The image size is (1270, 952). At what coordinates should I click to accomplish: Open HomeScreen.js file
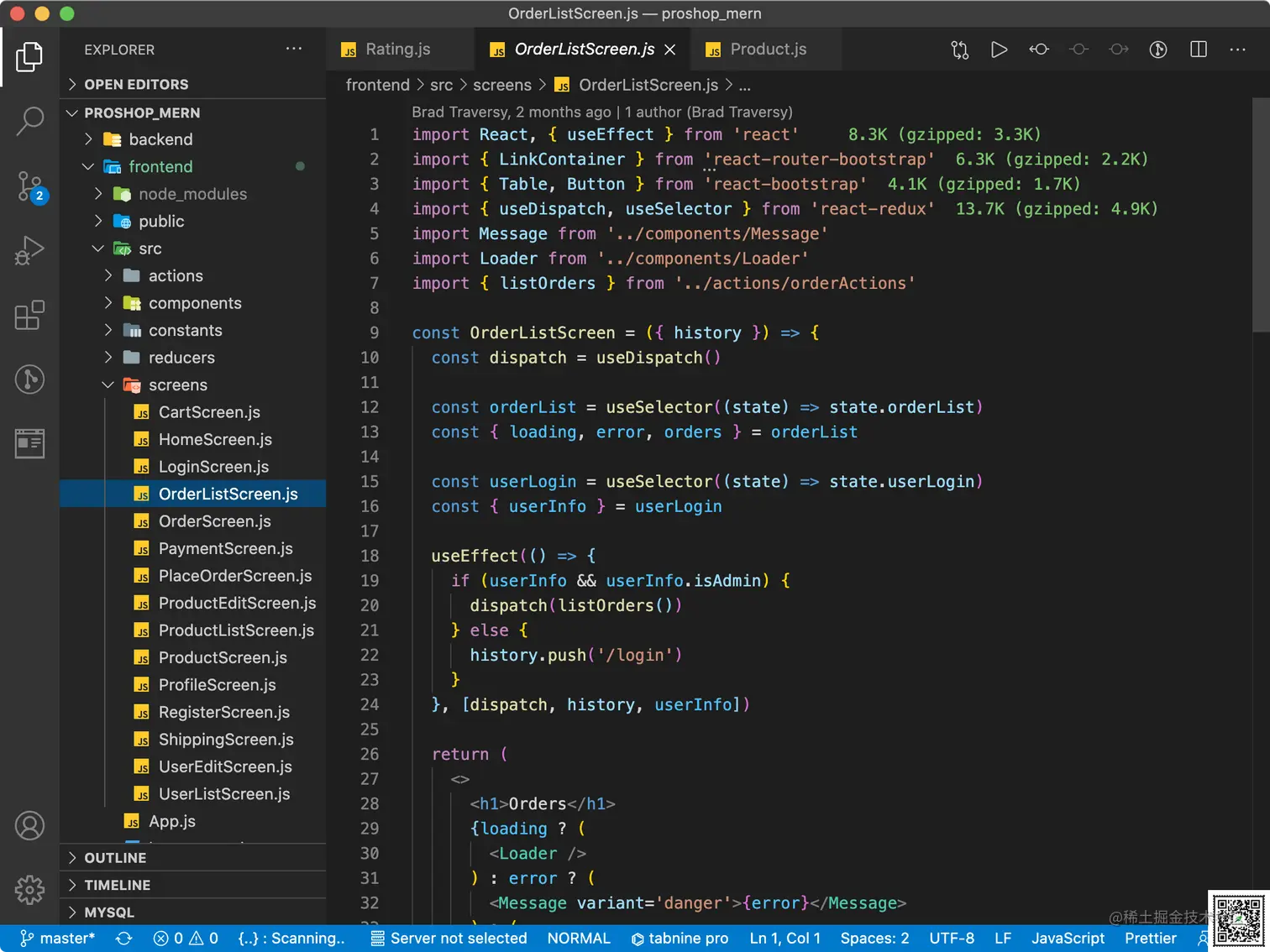(x=194, y=440)
